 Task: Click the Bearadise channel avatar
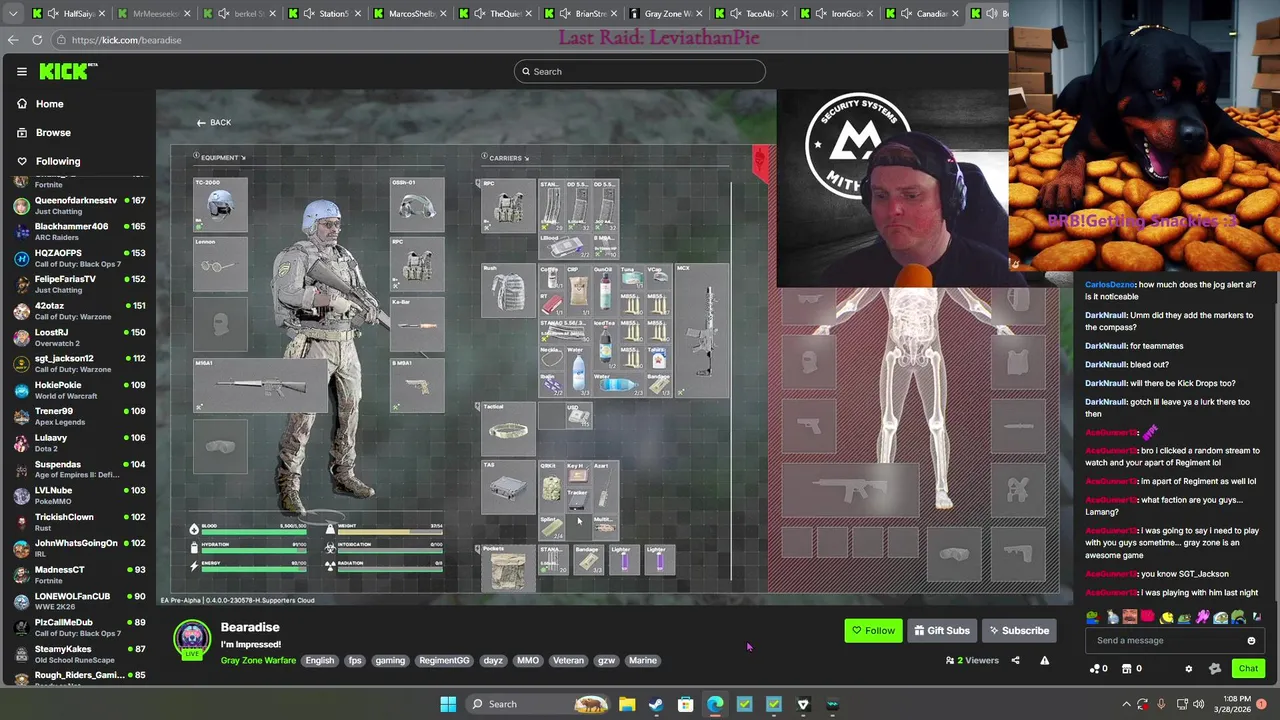point(192,640)
